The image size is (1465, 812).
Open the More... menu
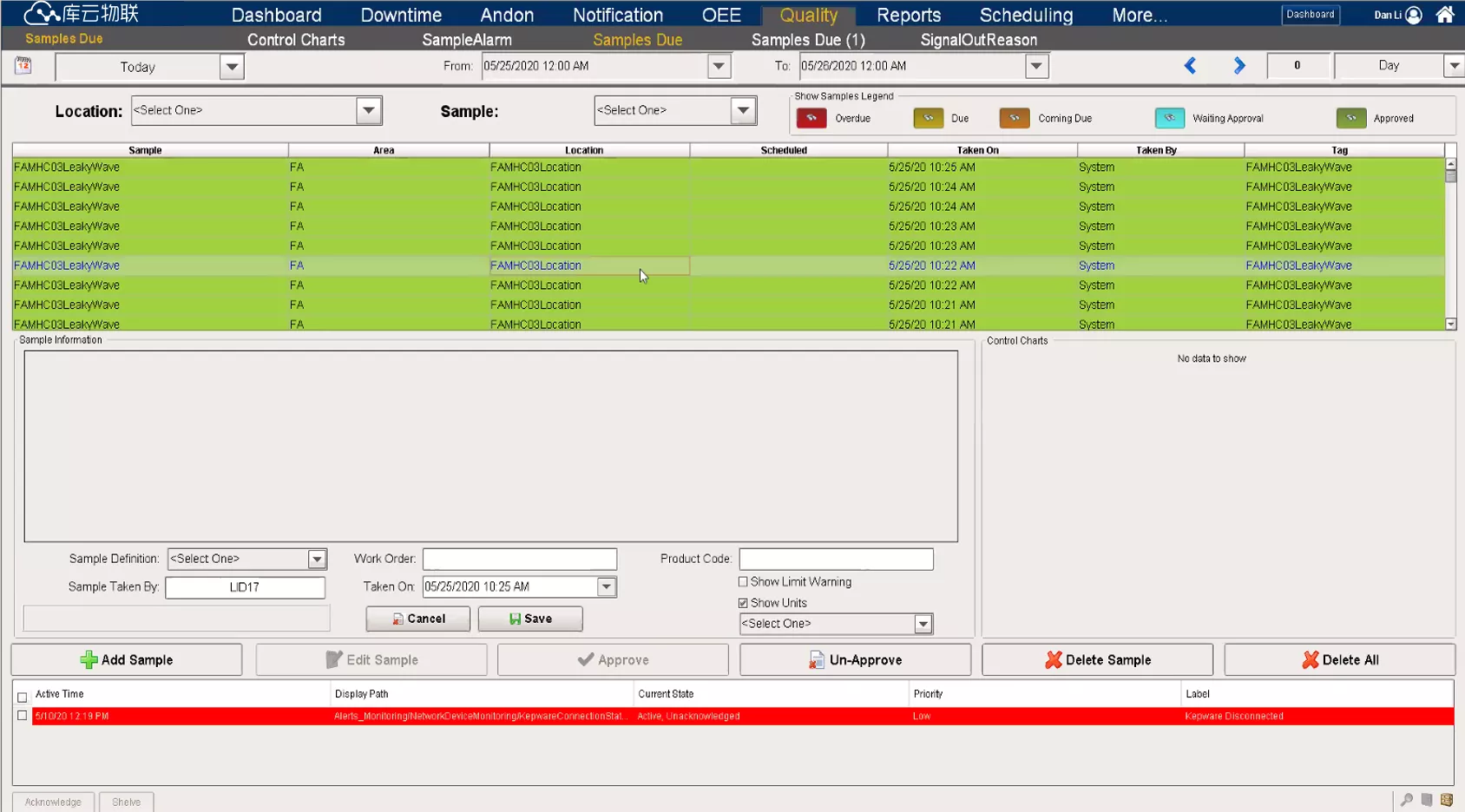click(1140, 15)
